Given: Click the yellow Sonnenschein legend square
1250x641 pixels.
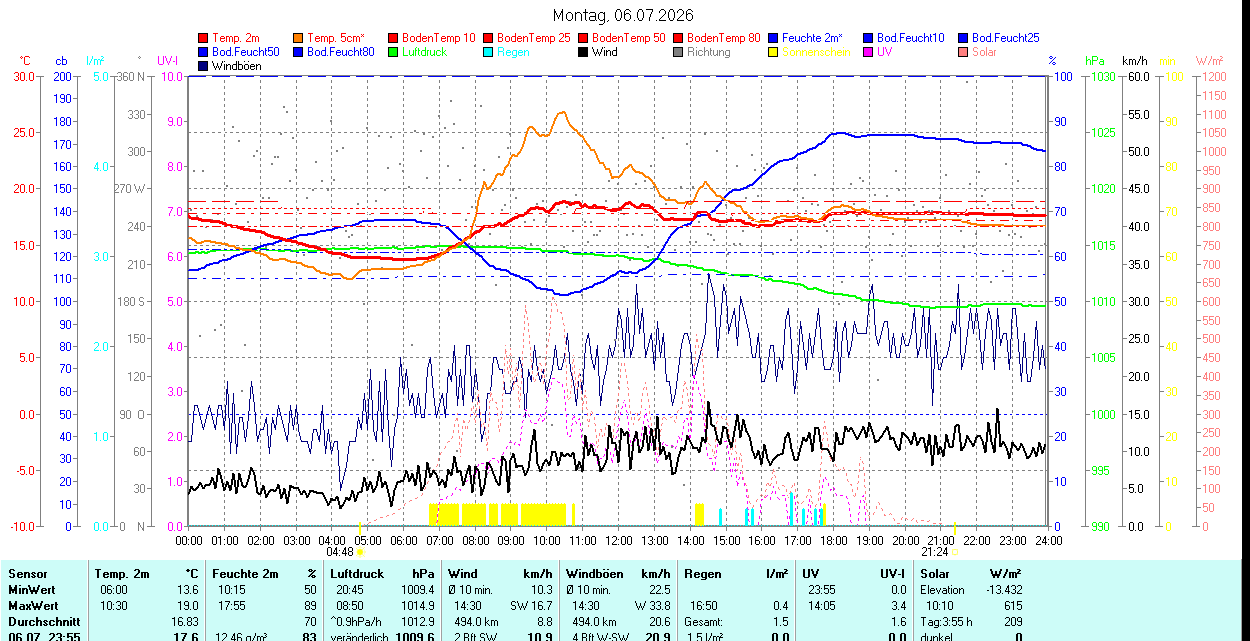Looking at the screenshot, I should 774,52.
